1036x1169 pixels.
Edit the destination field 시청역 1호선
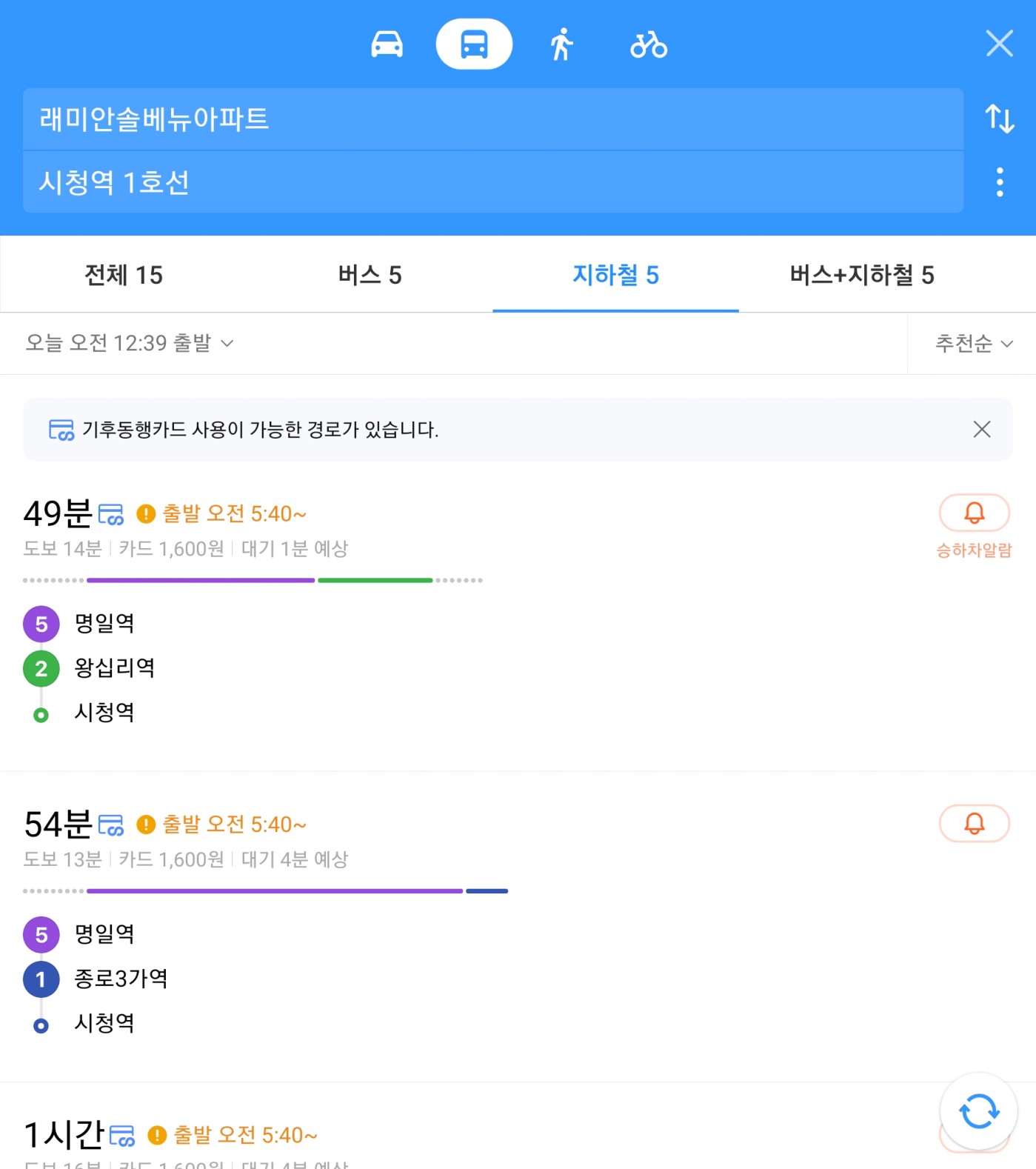tap(493, 182)
